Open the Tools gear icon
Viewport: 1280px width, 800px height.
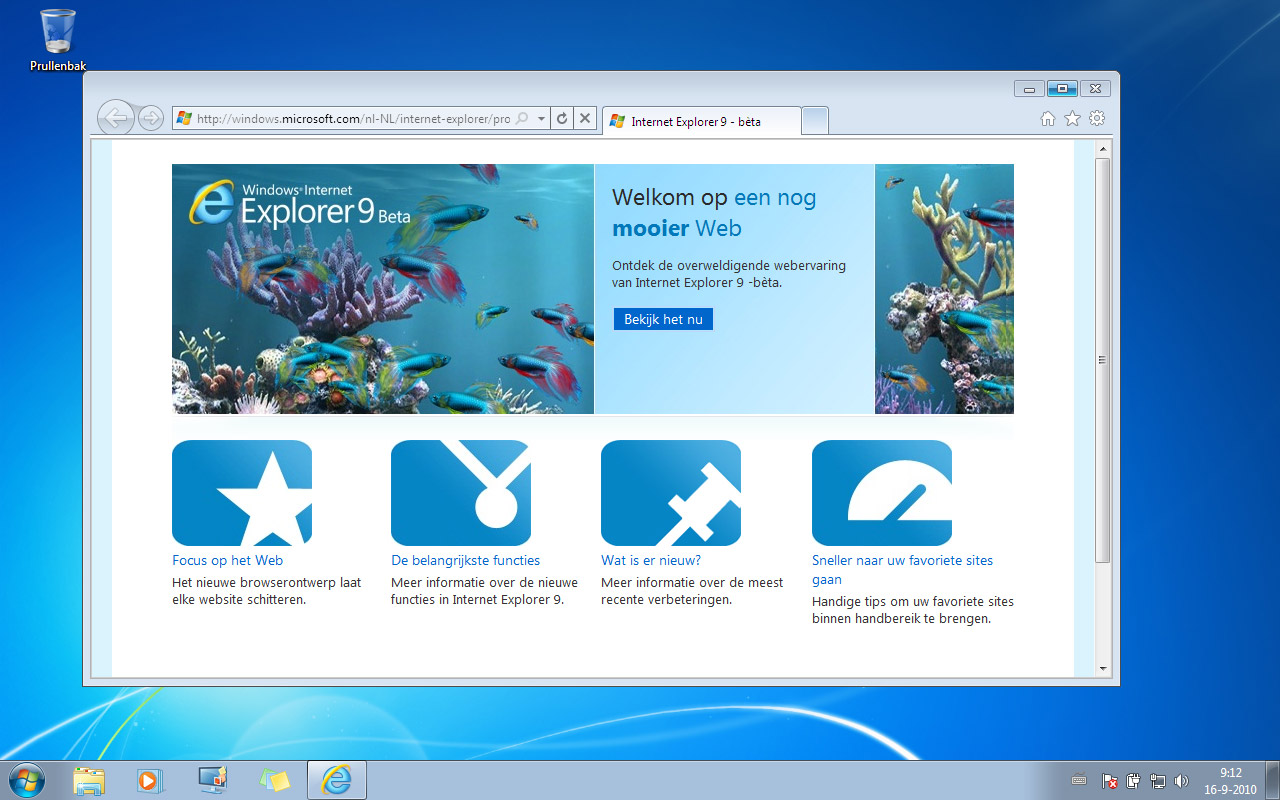[x=1097, y=118]
